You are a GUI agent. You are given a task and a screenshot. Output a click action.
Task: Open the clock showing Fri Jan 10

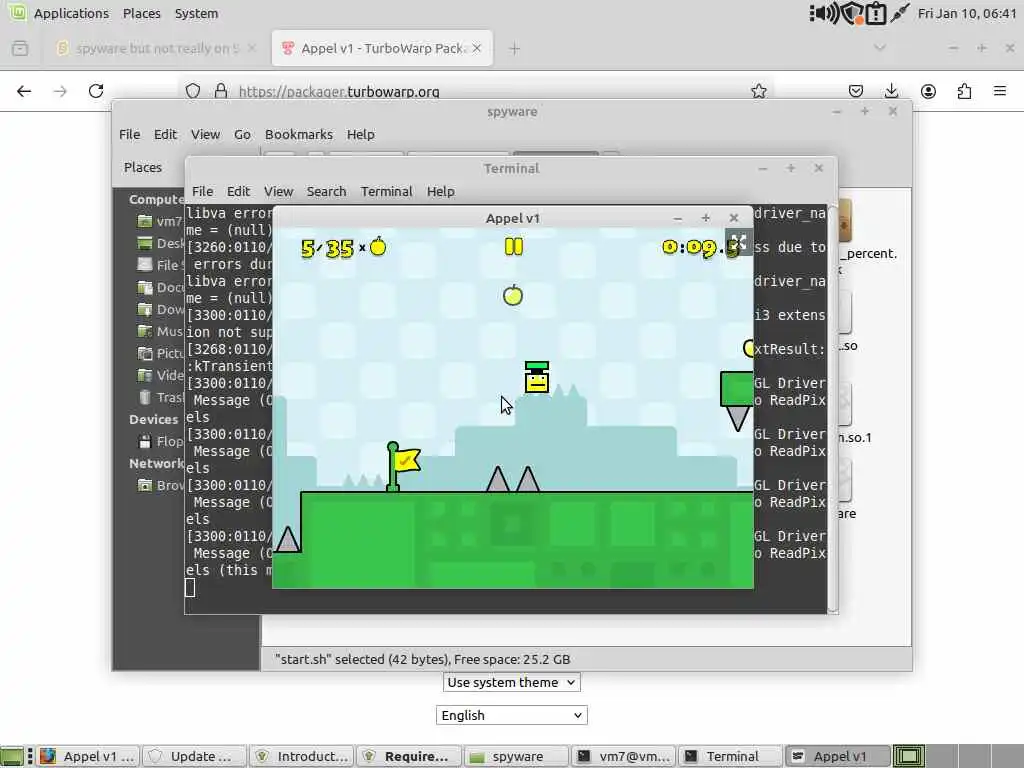pyautogui.click(x=967, y=13)
